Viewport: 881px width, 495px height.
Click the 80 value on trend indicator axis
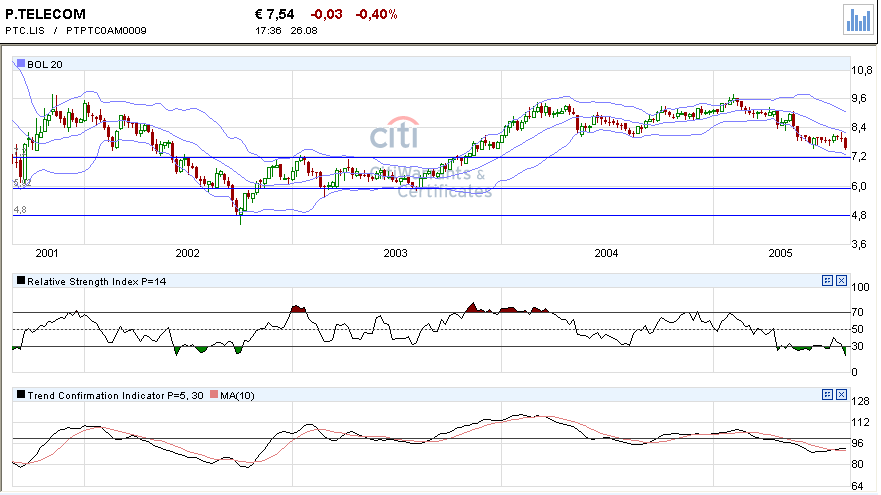[857, 465]
